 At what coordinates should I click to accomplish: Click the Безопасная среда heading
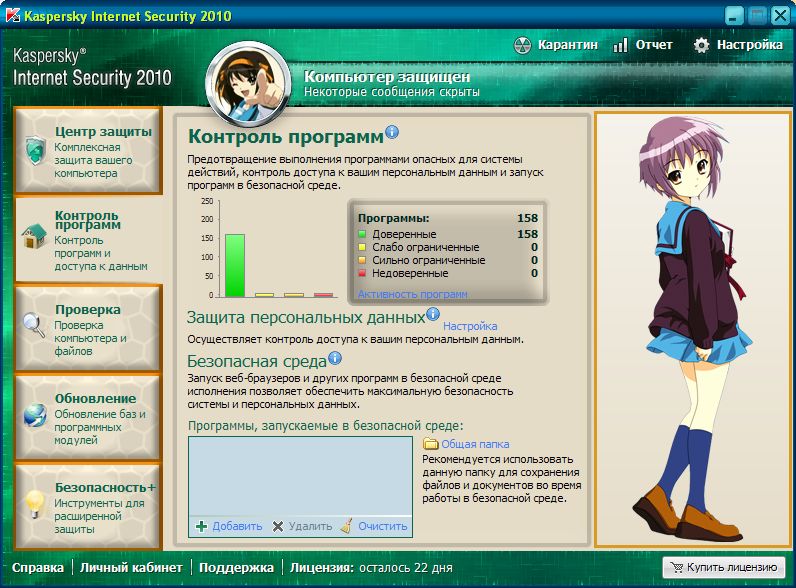(x=257, y=361)
